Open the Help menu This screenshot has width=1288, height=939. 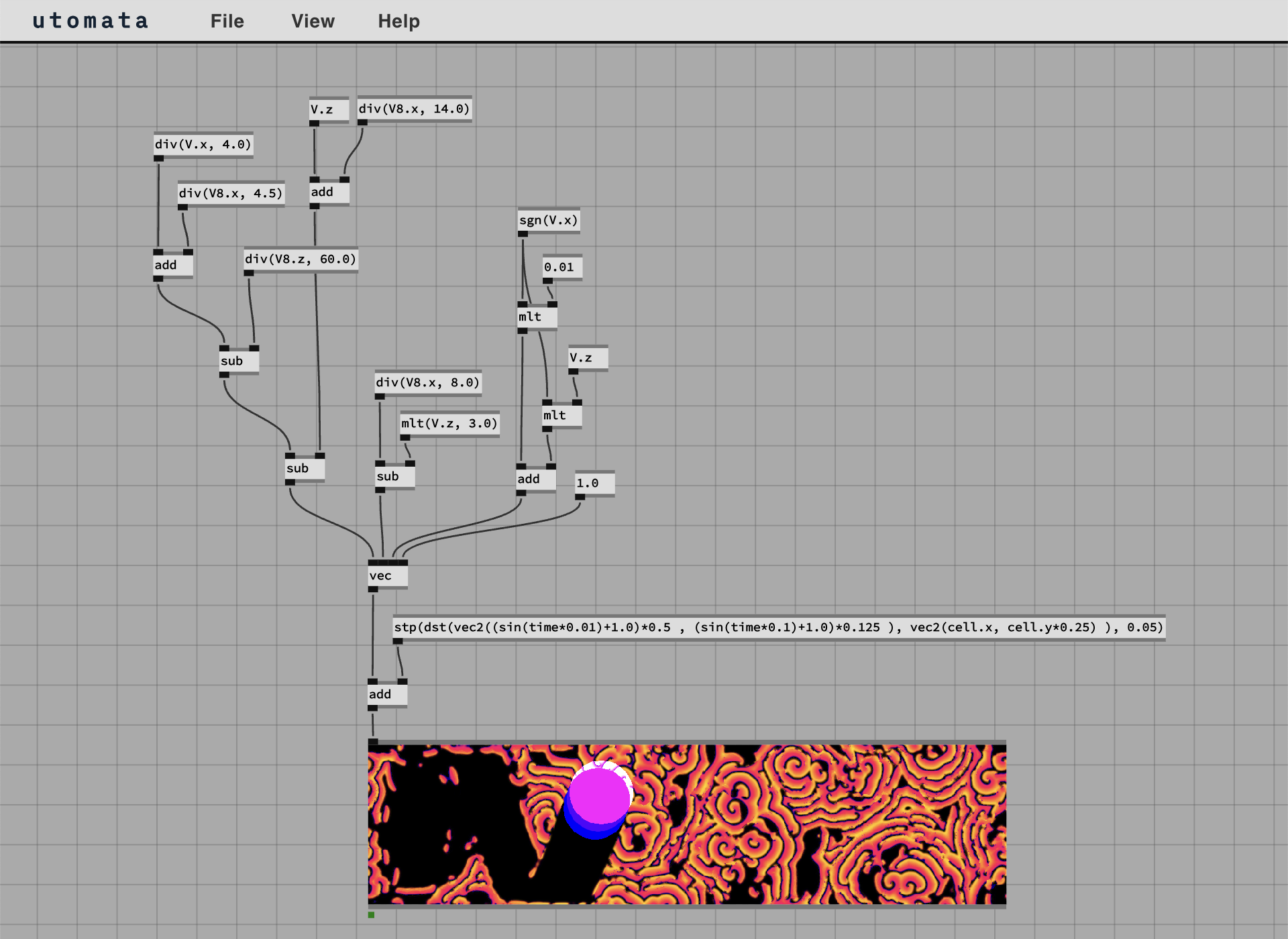(x=398, y=21)
